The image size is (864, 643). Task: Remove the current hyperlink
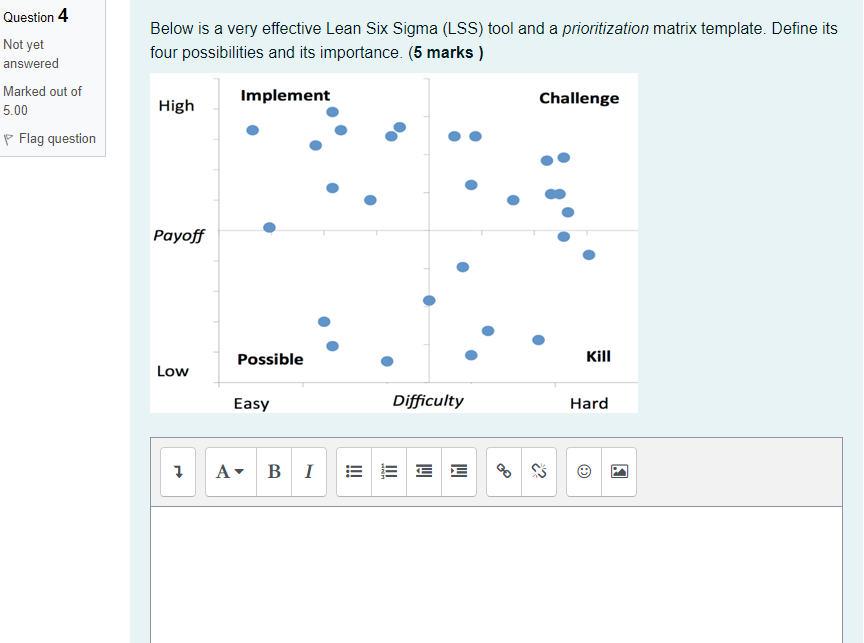(x=537, y=471)
